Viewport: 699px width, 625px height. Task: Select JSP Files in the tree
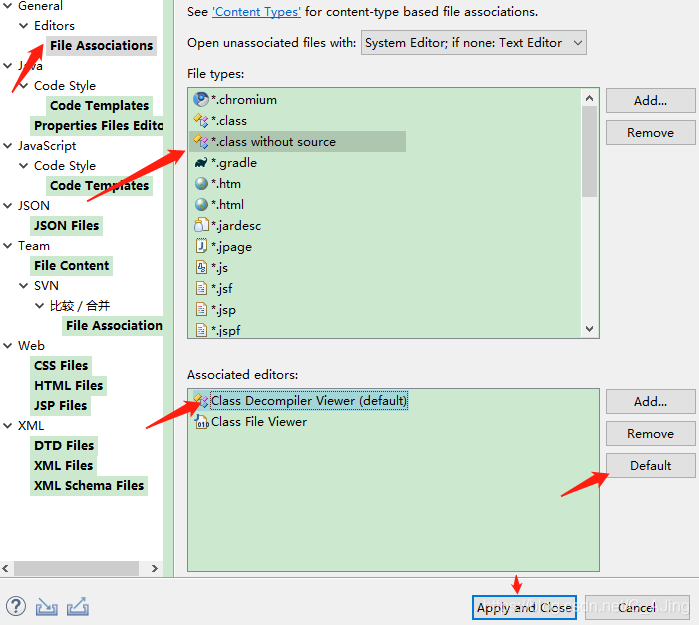point(61,405)
